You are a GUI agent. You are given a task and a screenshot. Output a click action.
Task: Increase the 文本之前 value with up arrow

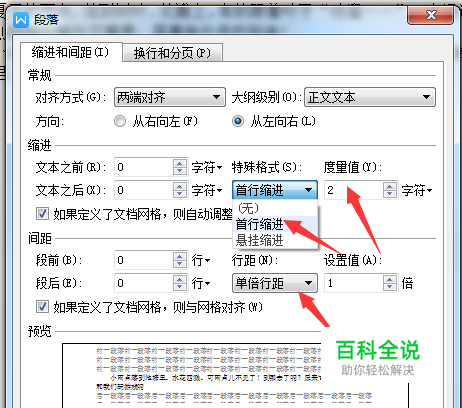click(180, 163)
